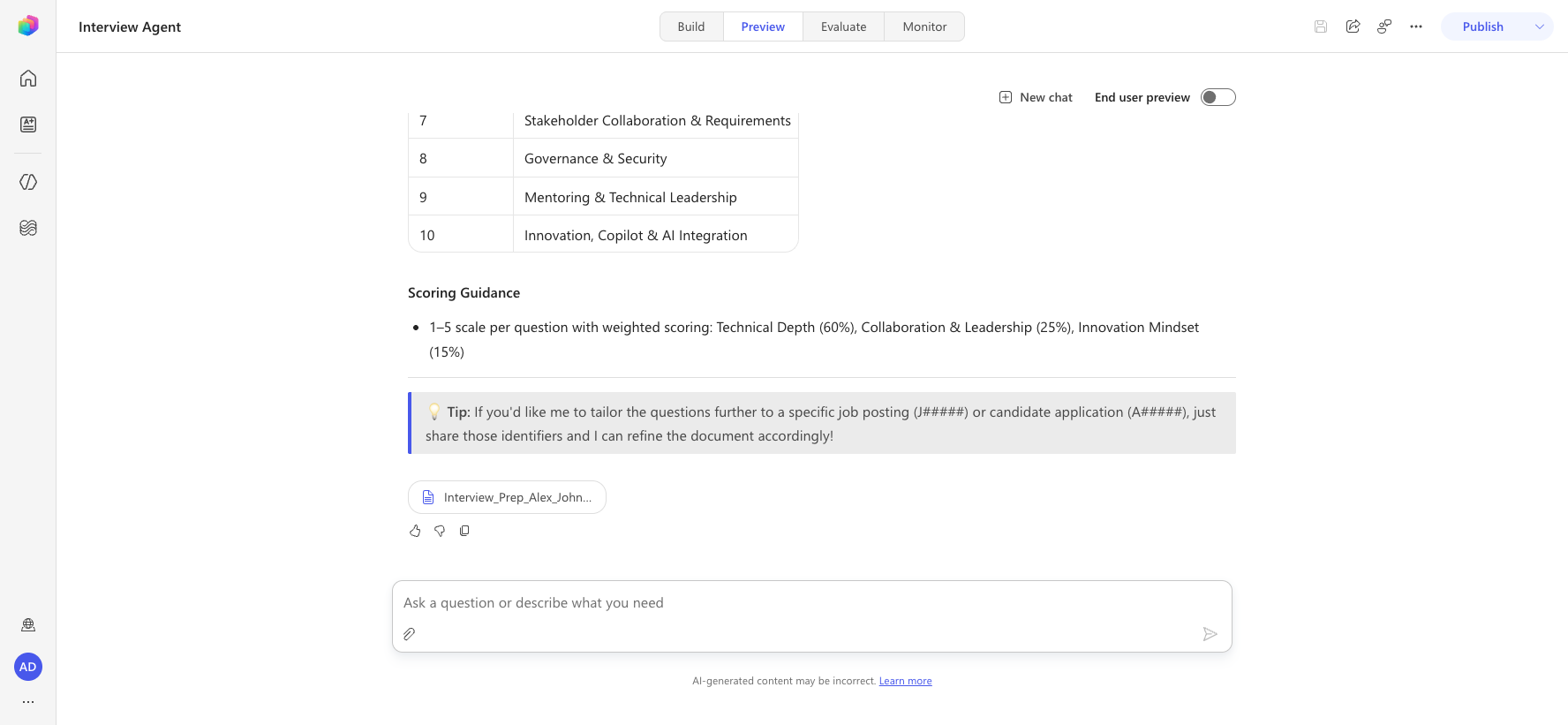This screenshot has width=1568, height=725.
Task: Select Stakeholder Collaboration & Requirements row text
Action: (x=658, y=121)
